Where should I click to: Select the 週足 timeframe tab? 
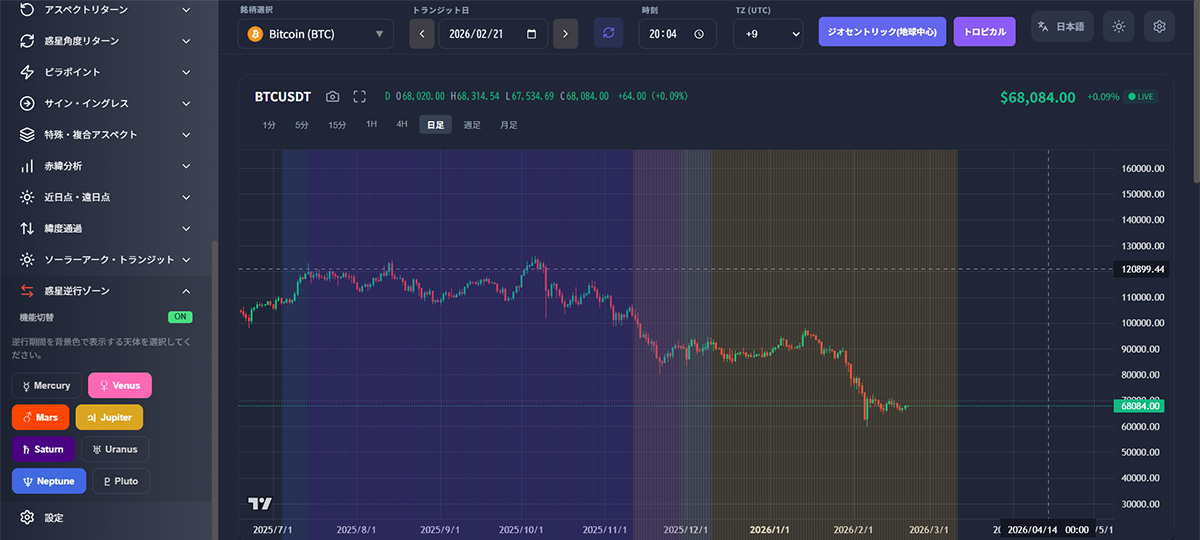(472, 125)
